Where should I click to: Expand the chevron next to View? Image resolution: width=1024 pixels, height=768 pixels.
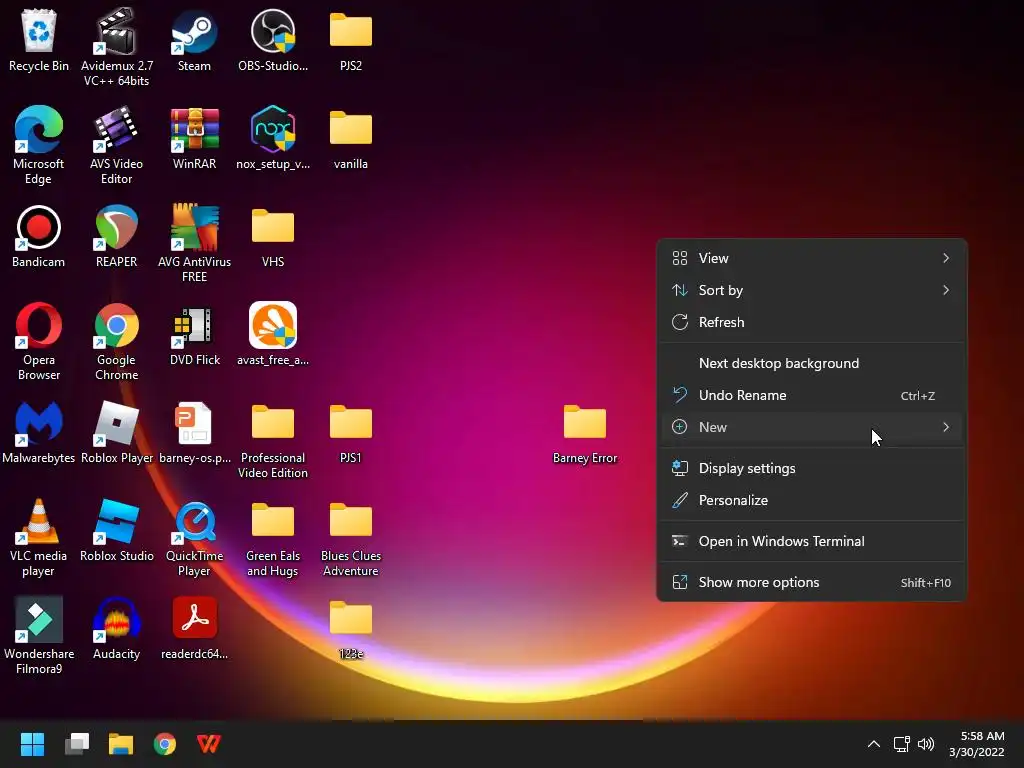click(x=946, y=258)
